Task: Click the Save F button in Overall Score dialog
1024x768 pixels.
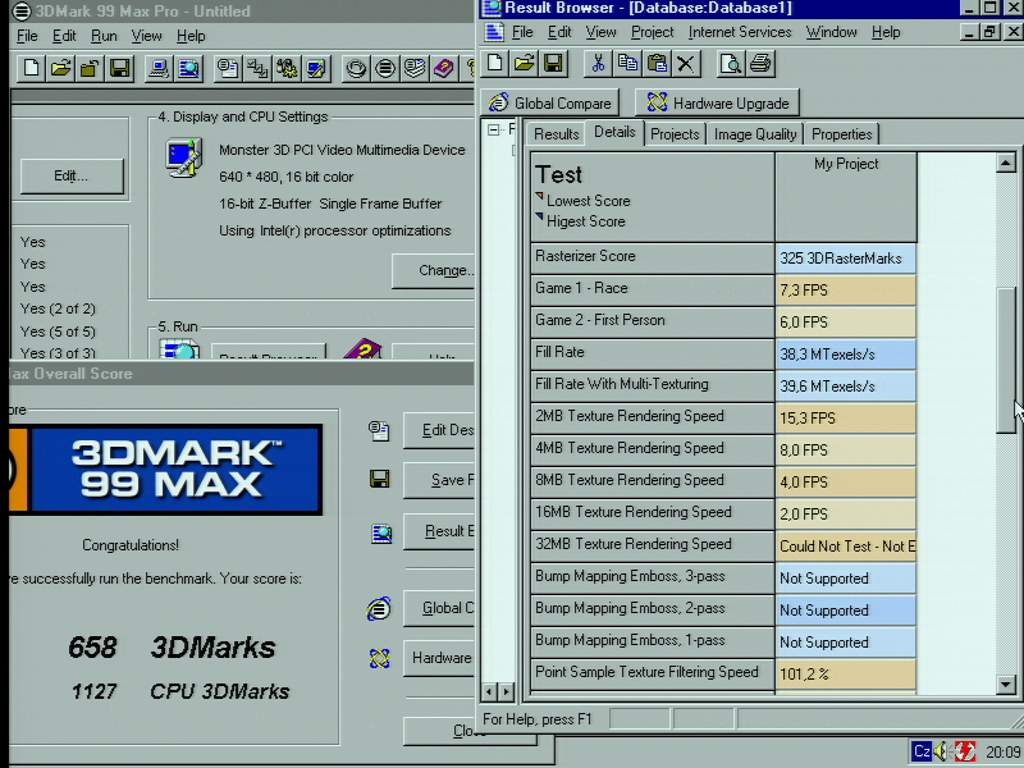Action: 439,480
